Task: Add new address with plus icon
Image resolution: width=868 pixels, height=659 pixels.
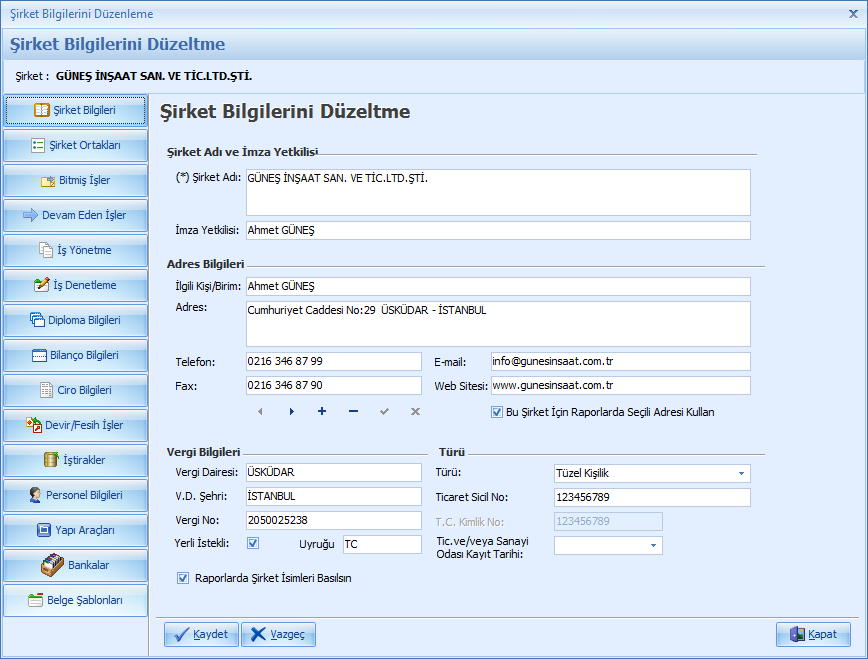Action: (x=322, y=411)
